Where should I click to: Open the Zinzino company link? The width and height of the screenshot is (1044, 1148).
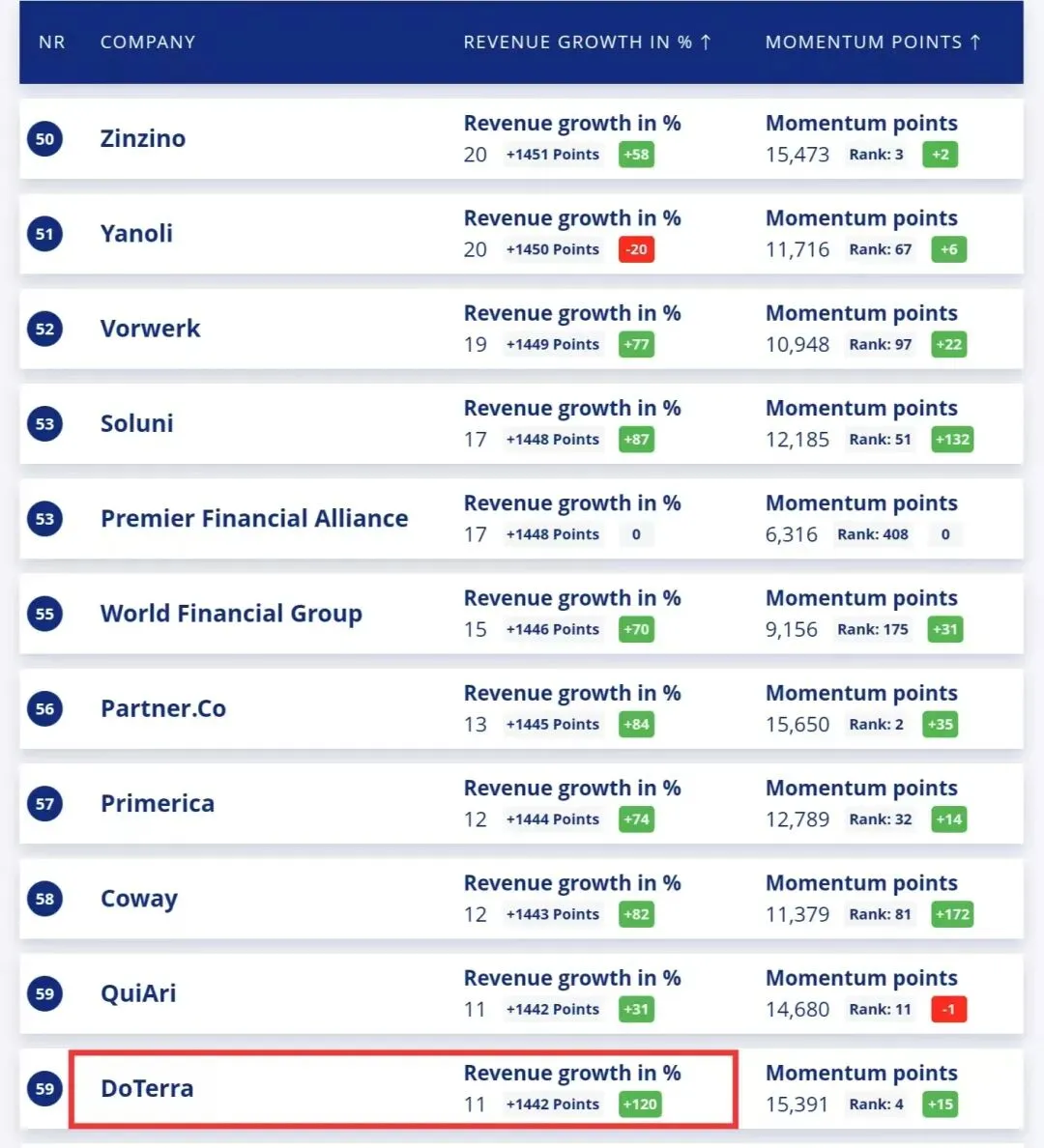click(143, 138)
